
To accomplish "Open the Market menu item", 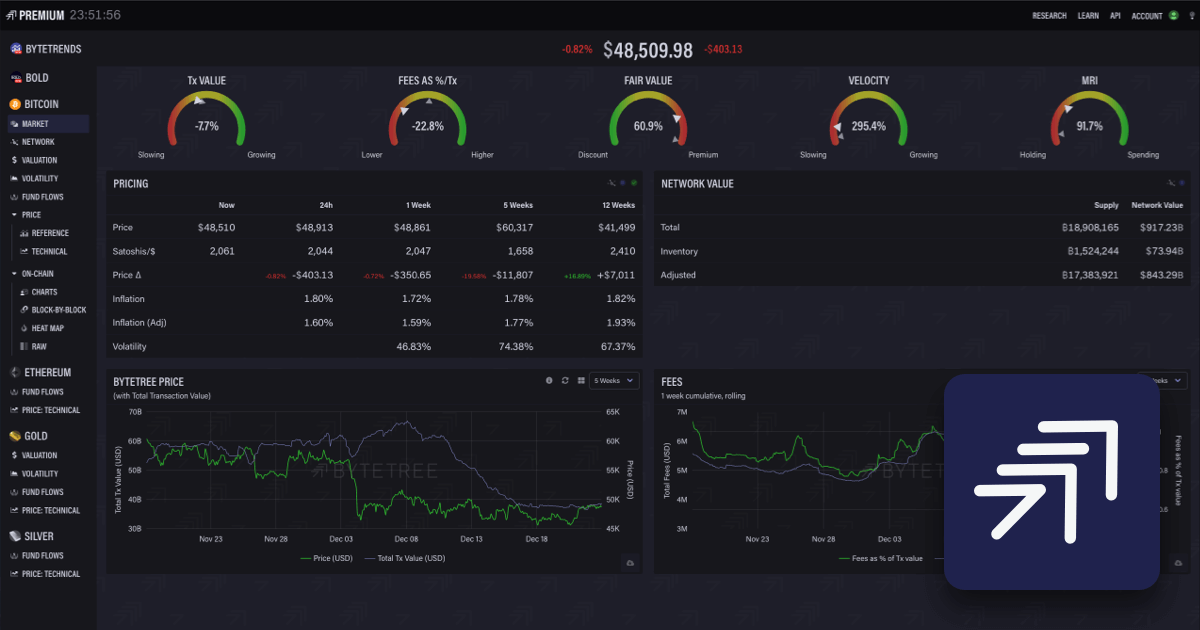I will tap(46, 124).
